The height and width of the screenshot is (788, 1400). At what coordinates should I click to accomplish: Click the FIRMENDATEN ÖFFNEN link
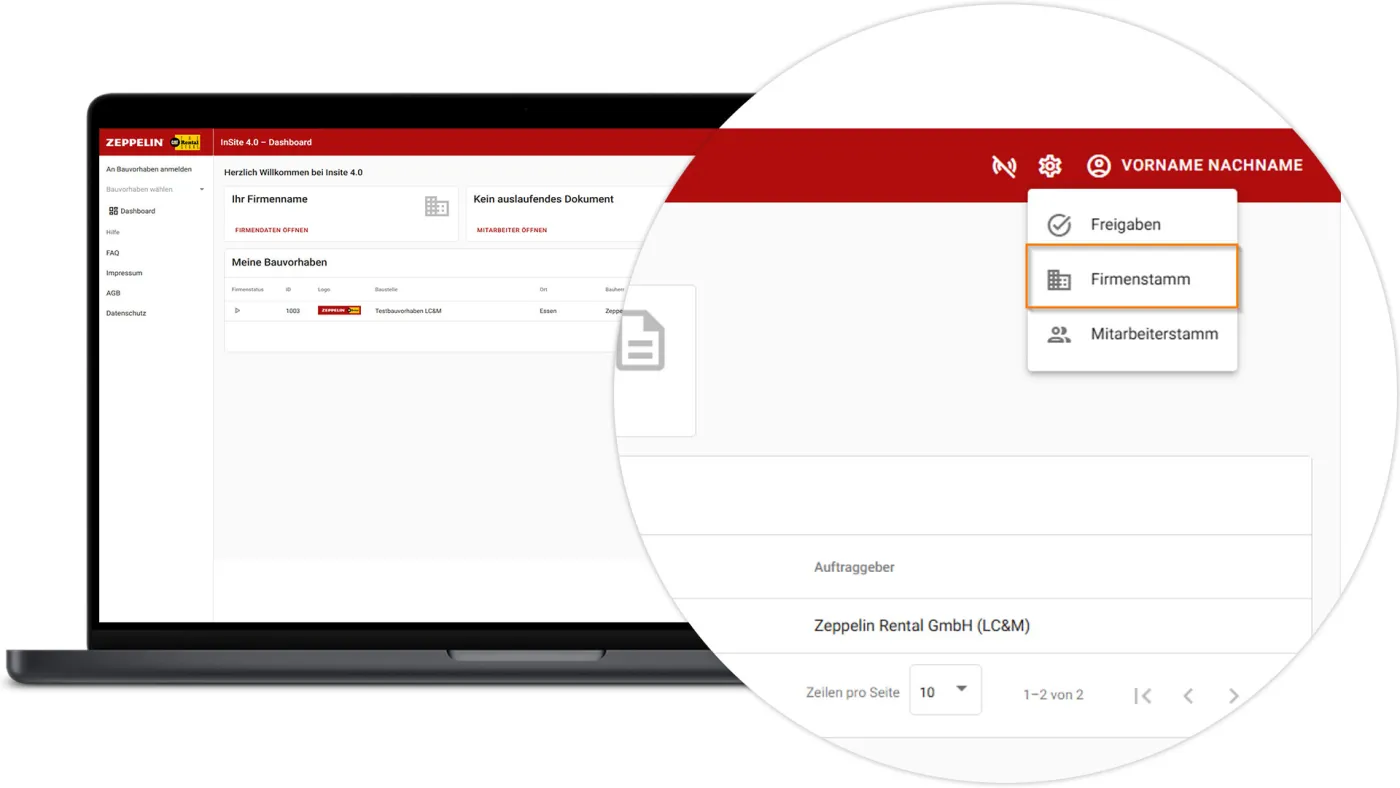pos(271,230)
